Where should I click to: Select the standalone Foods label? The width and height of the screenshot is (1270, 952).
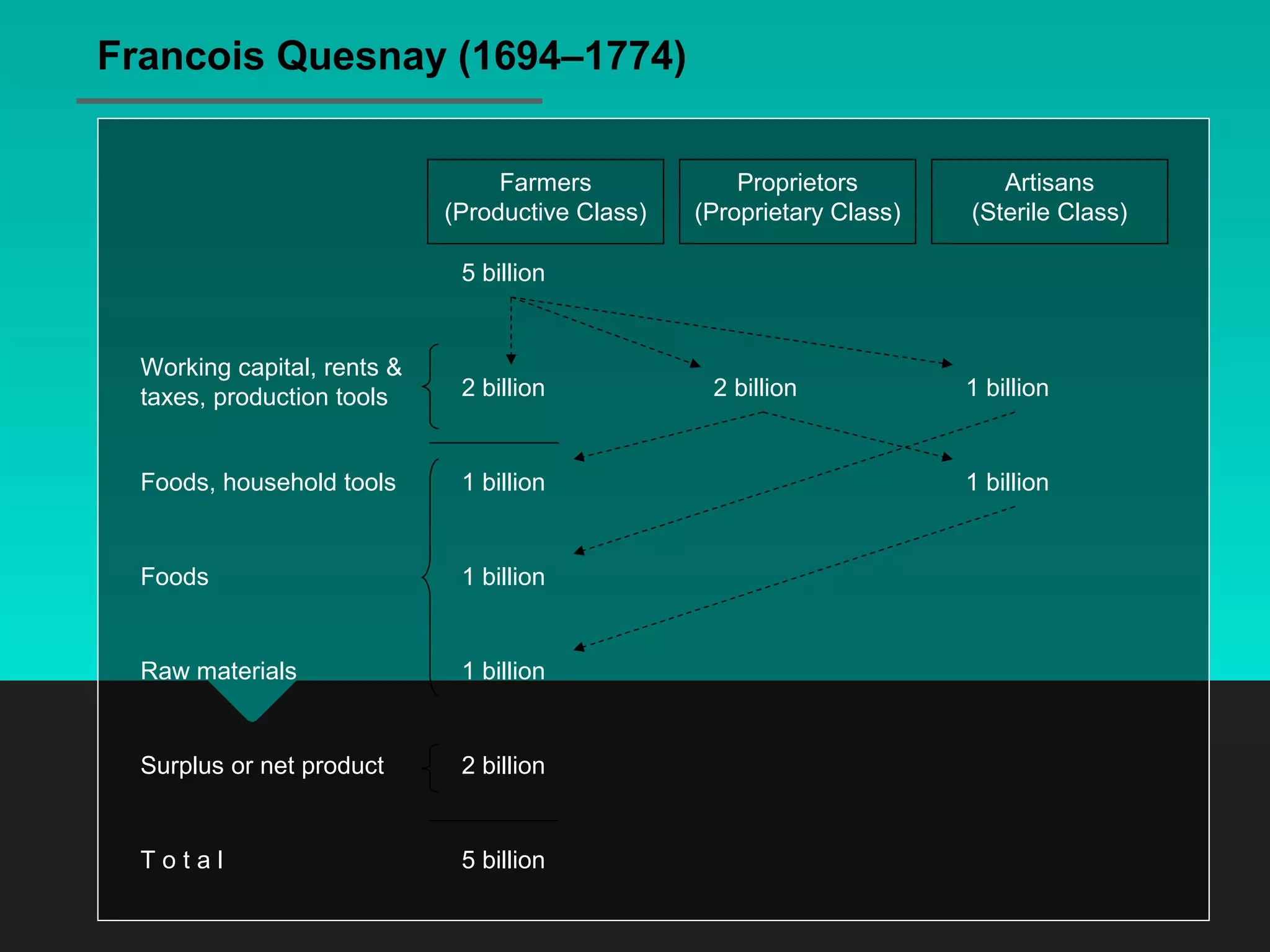click(x=174, y=577)
